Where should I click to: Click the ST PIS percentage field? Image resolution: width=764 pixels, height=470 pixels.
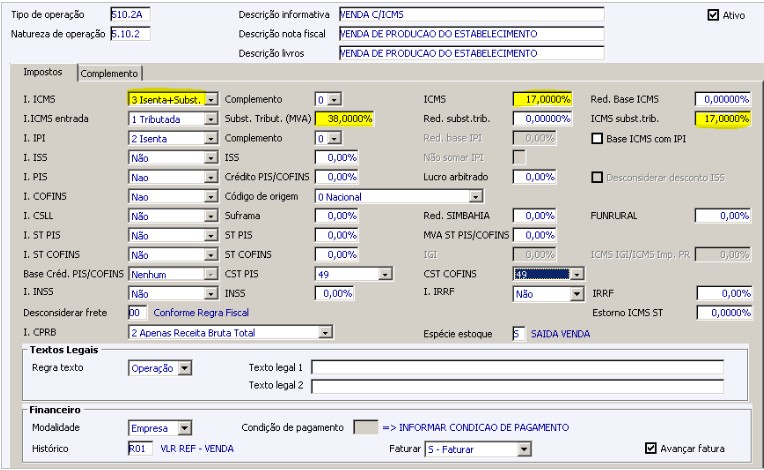point(337,235)
